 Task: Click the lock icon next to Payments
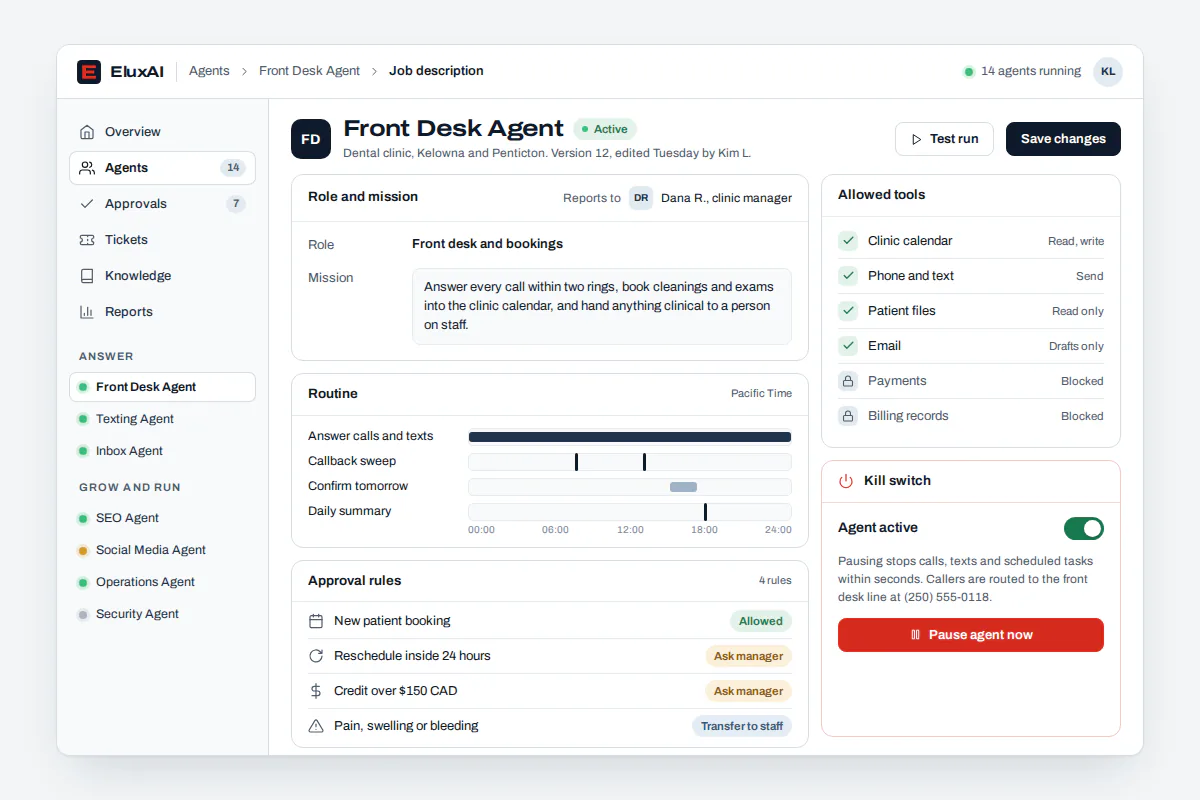pyautogui.click(x=848, y=381)
